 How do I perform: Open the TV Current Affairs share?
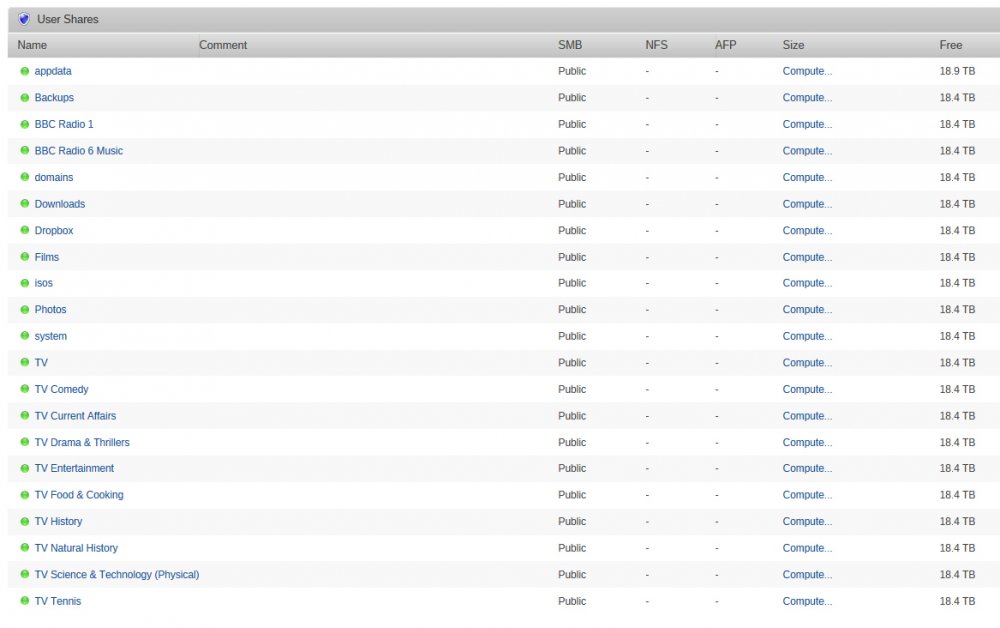coord(75,416)
